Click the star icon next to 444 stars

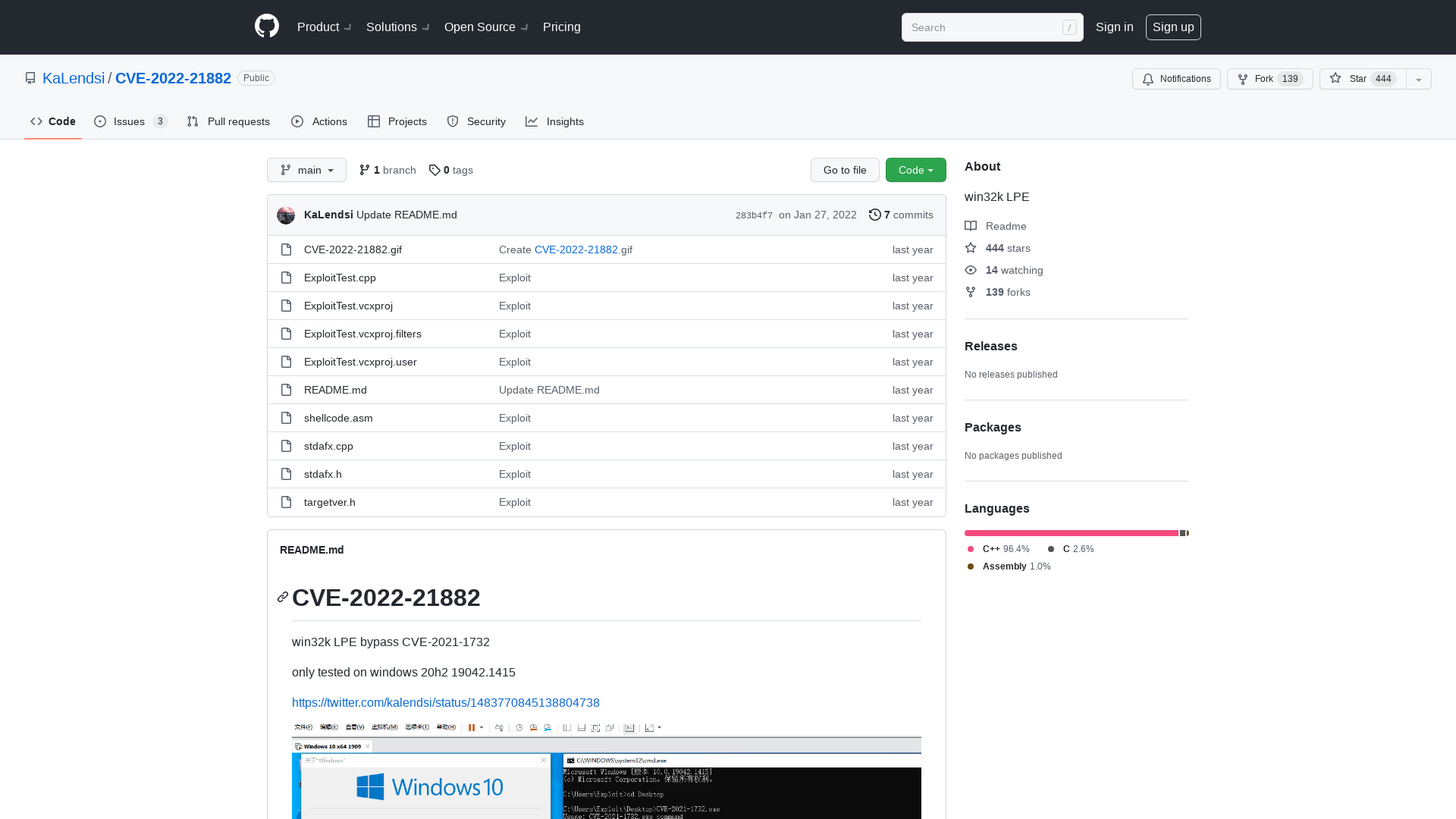click(x=971, y=248)
